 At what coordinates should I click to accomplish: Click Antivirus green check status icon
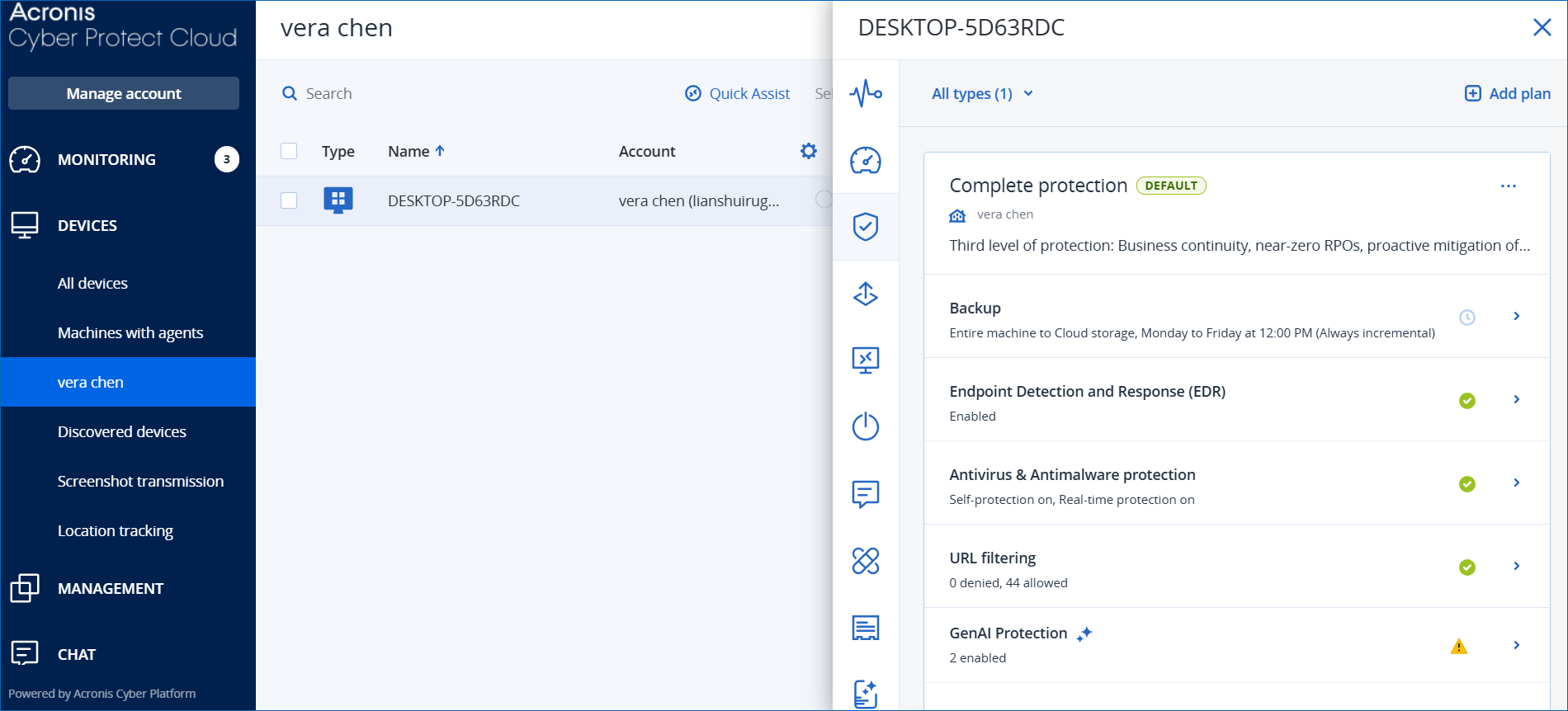click(x=1467, y=484)
